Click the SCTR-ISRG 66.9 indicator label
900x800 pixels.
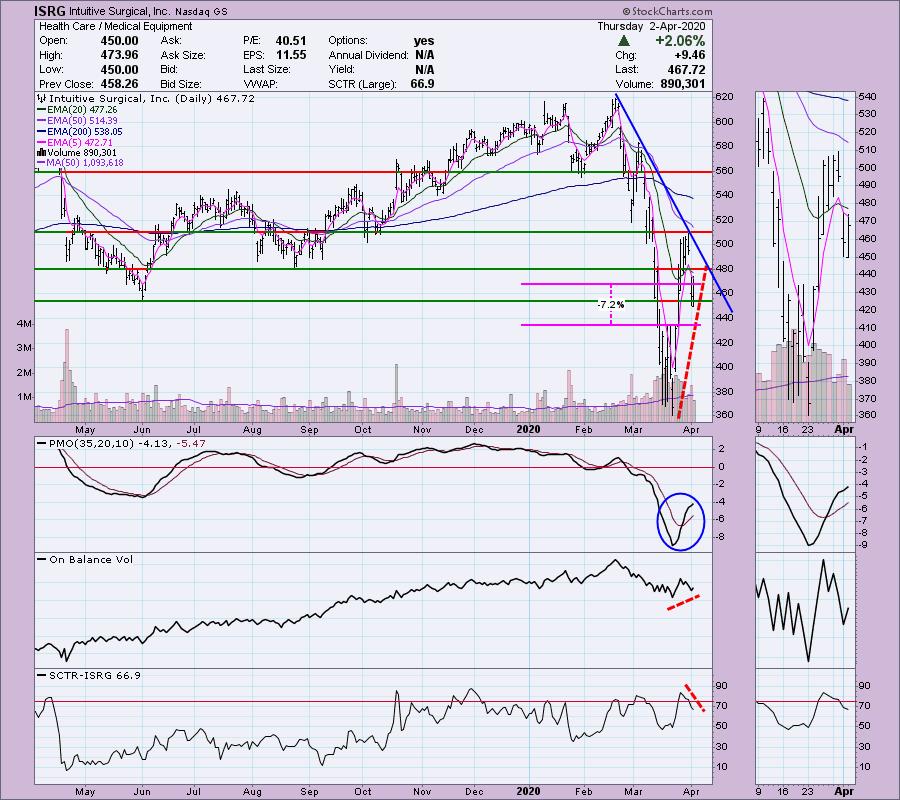pos(95,675)
